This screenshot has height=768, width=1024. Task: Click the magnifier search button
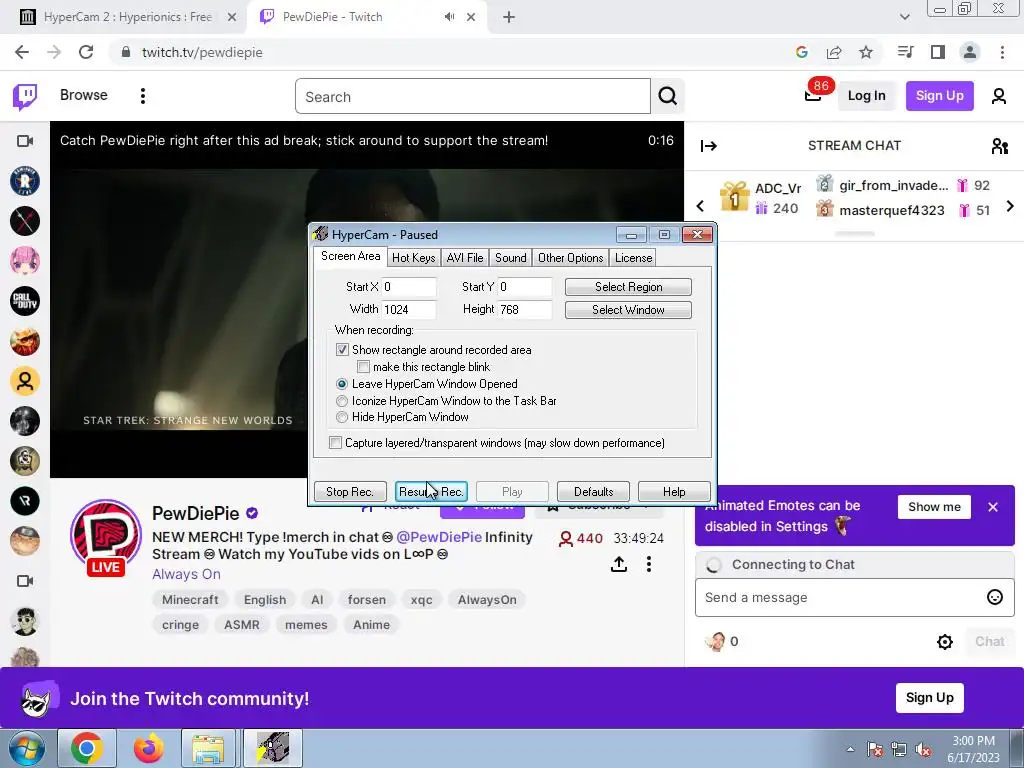point(667,96)
